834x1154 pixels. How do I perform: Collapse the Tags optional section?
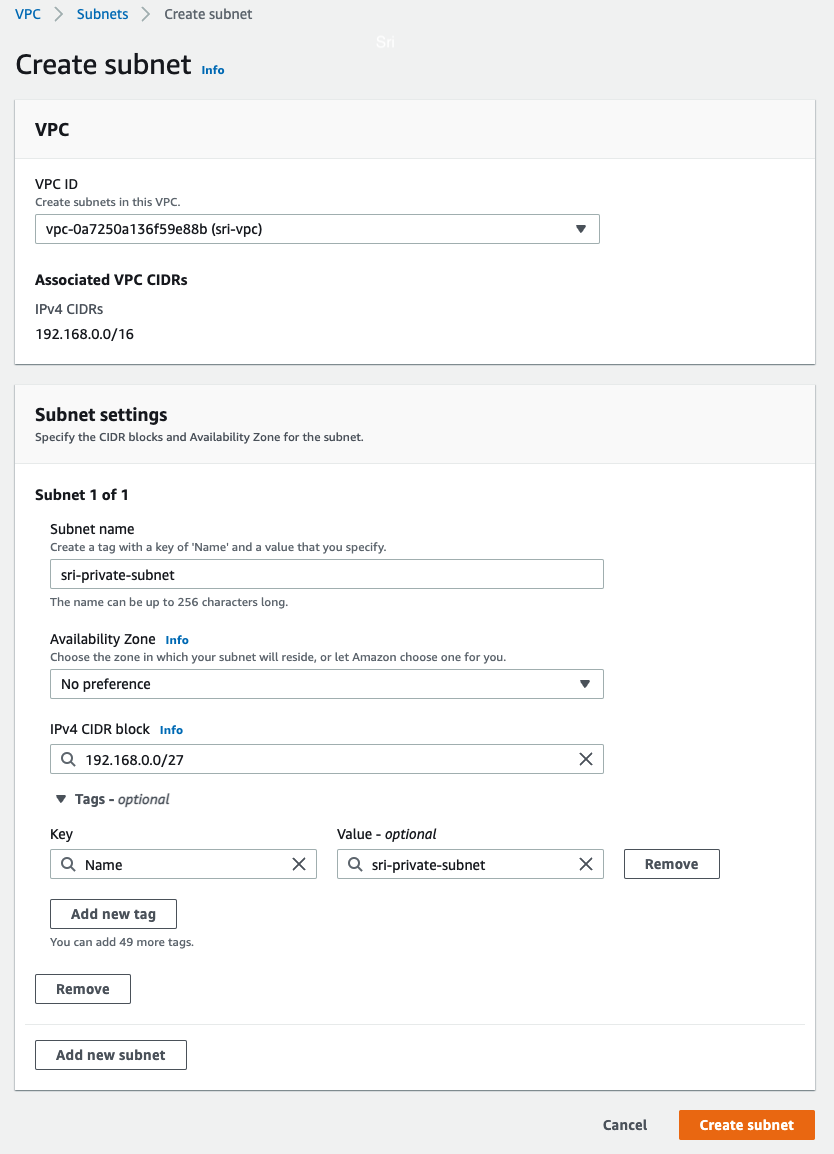[x=61, y=799]
